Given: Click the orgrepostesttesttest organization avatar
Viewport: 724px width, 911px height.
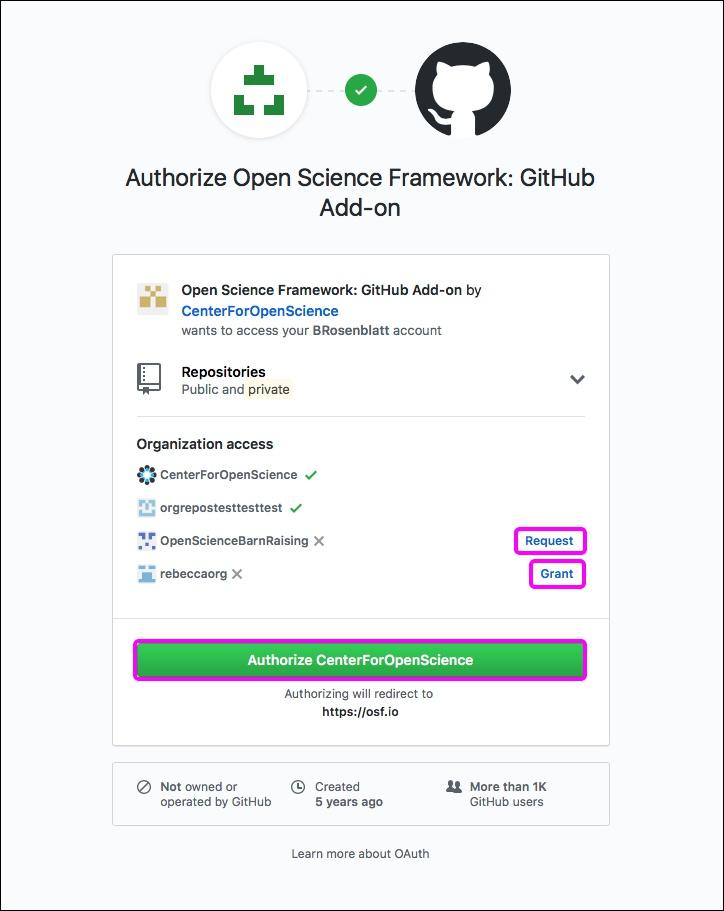Looking at the screenshot, I should (x=145, y=507).
